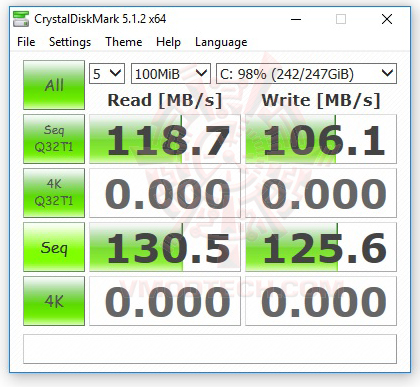Run the Seq benchmark button

point(54,247)
